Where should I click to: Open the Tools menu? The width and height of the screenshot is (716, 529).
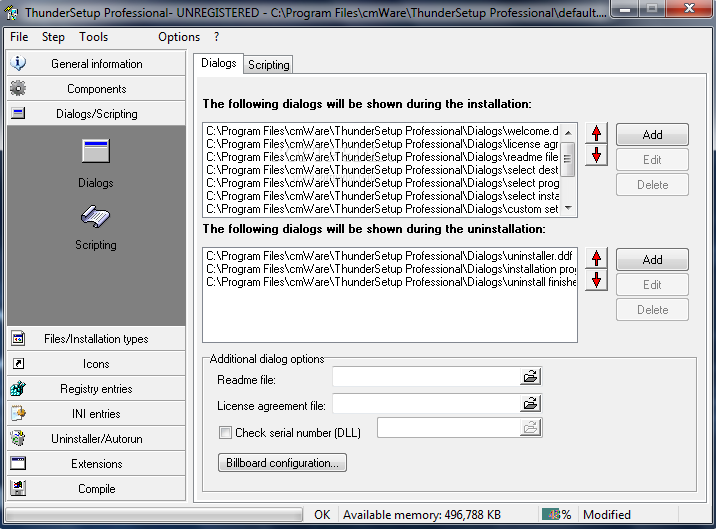coord(94,37)
